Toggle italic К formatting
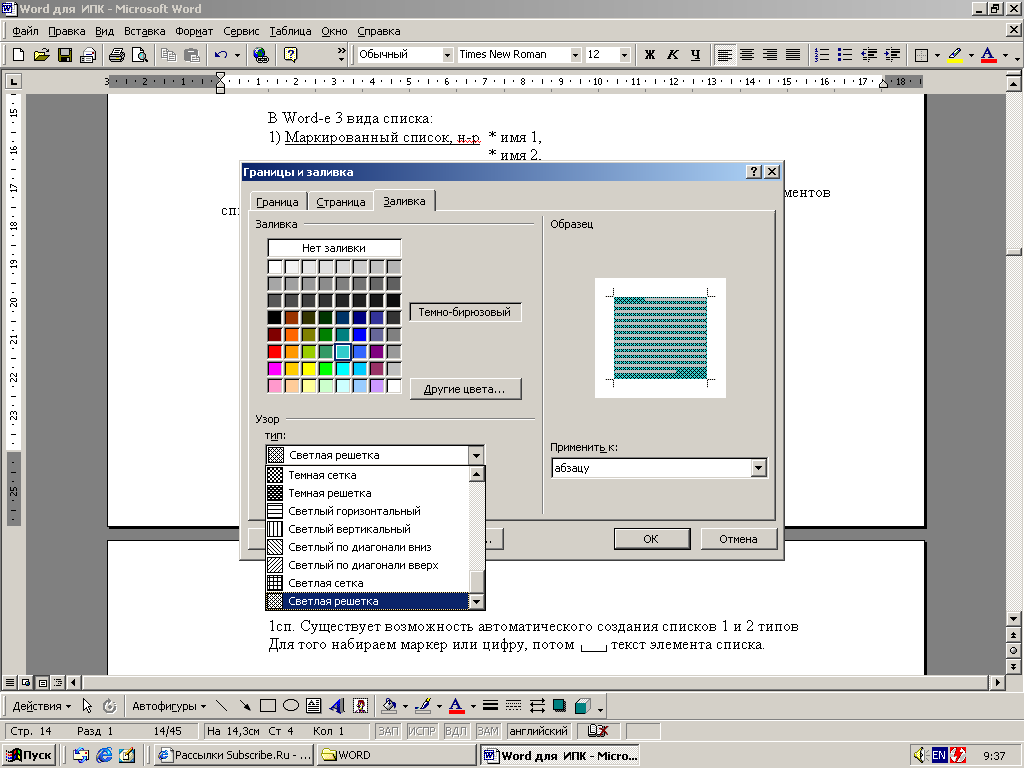Screen dimensions: 1024x768 tap(673, 55)
